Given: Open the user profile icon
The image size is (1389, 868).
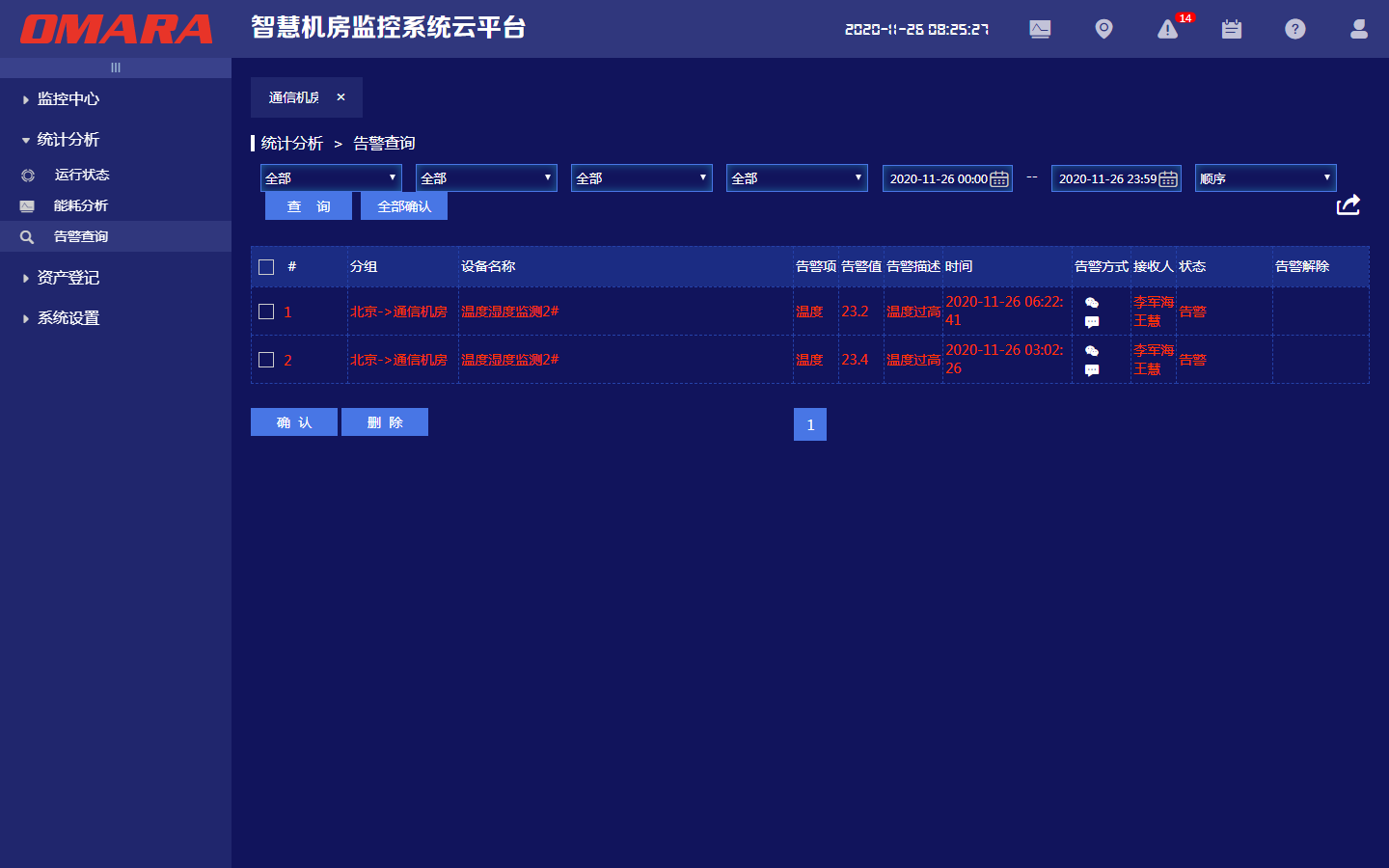Looking at the screenshot, I should [x=1359, y=30].
